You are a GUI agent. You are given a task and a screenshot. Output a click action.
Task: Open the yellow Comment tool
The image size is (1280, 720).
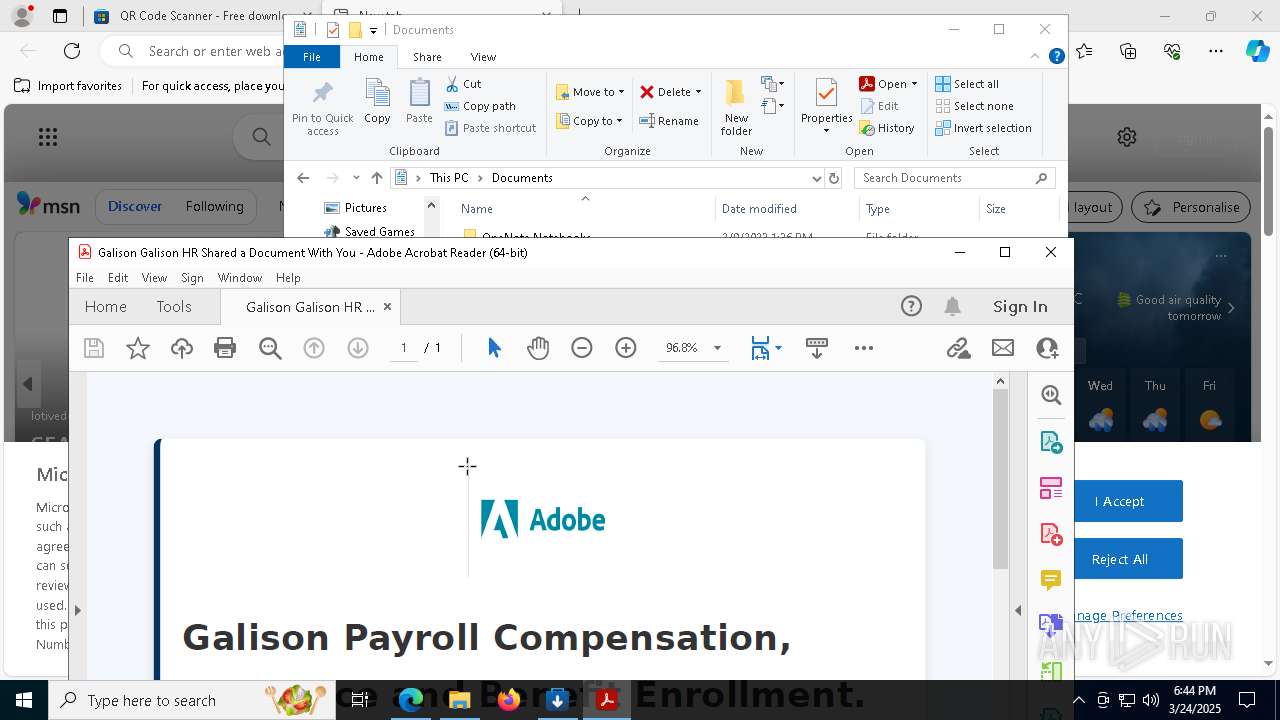(1051, 580)
